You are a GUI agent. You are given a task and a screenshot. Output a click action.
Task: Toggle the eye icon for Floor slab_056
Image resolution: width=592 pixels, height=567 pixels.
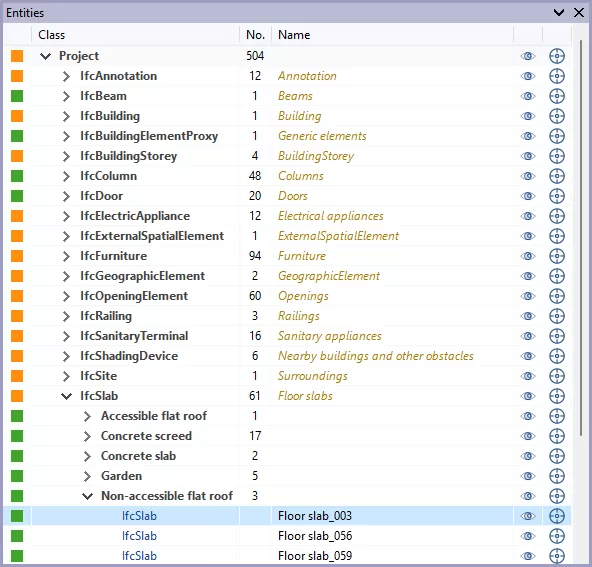(528, 536)
